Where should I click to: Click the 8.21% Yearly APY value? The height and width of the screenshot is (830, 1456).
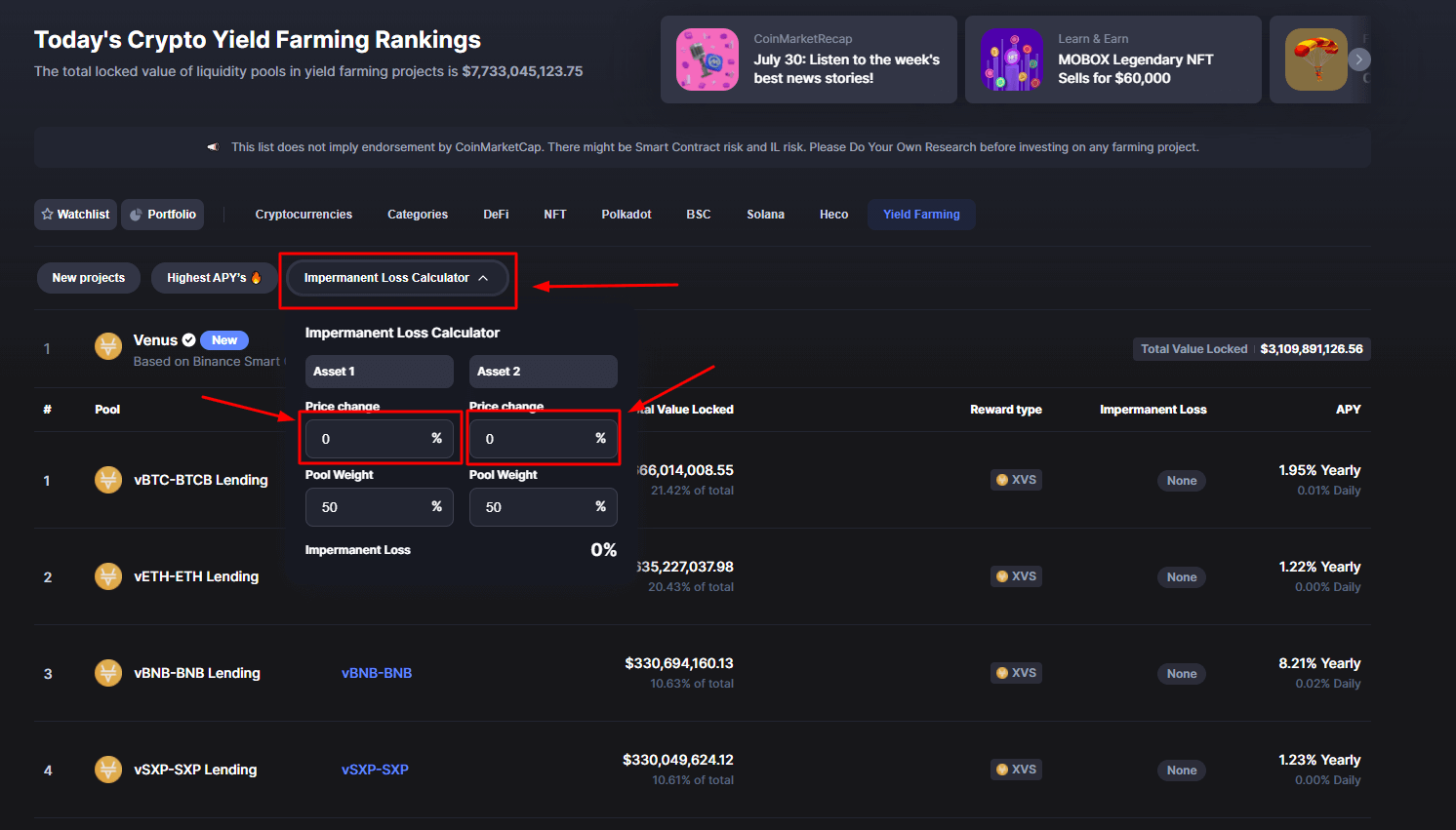point(1319,663)
